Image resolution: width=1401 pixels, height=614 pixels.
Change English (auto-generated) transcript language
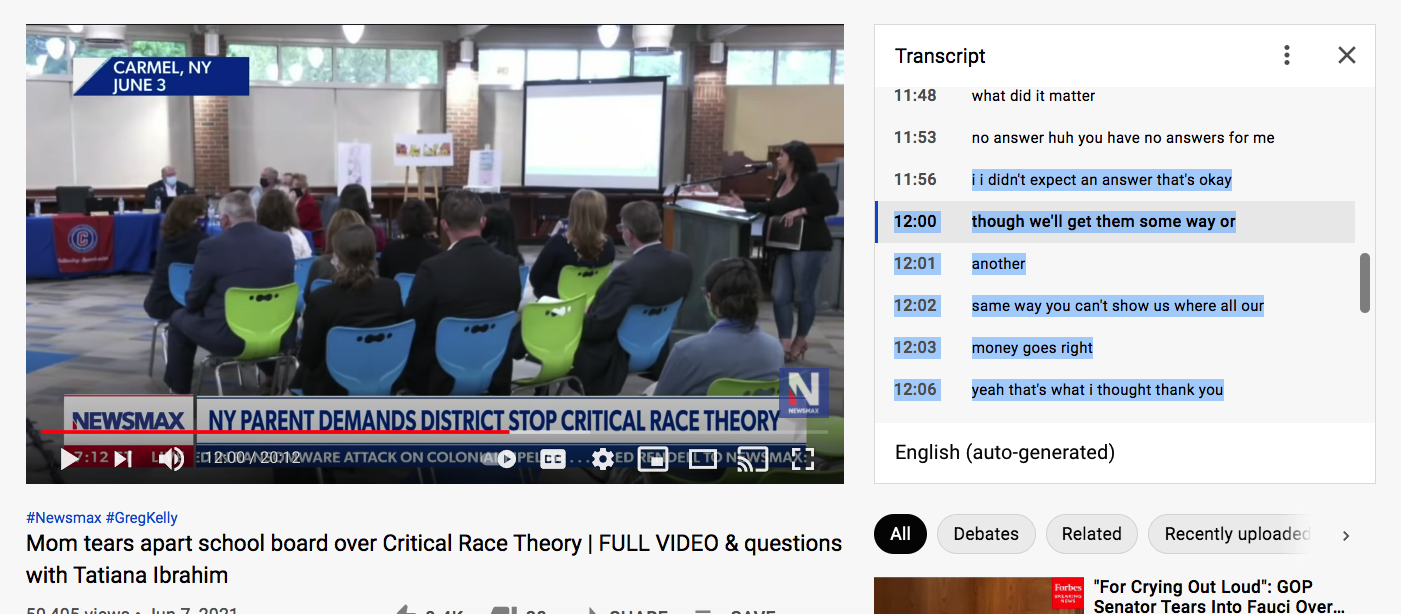tap(1005, 452)
